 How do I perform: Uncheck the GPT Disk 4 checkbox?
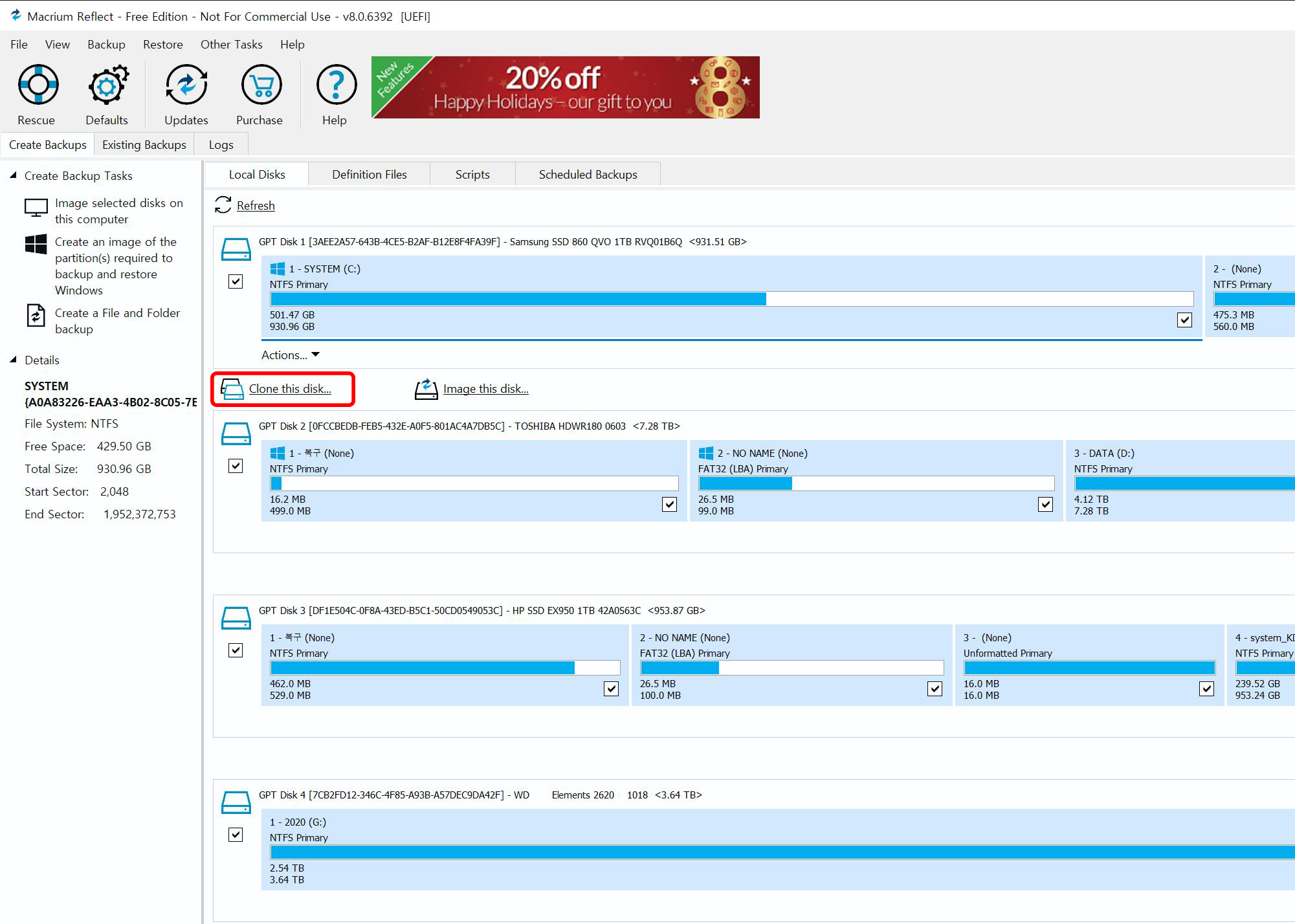(x=236, y=835)
